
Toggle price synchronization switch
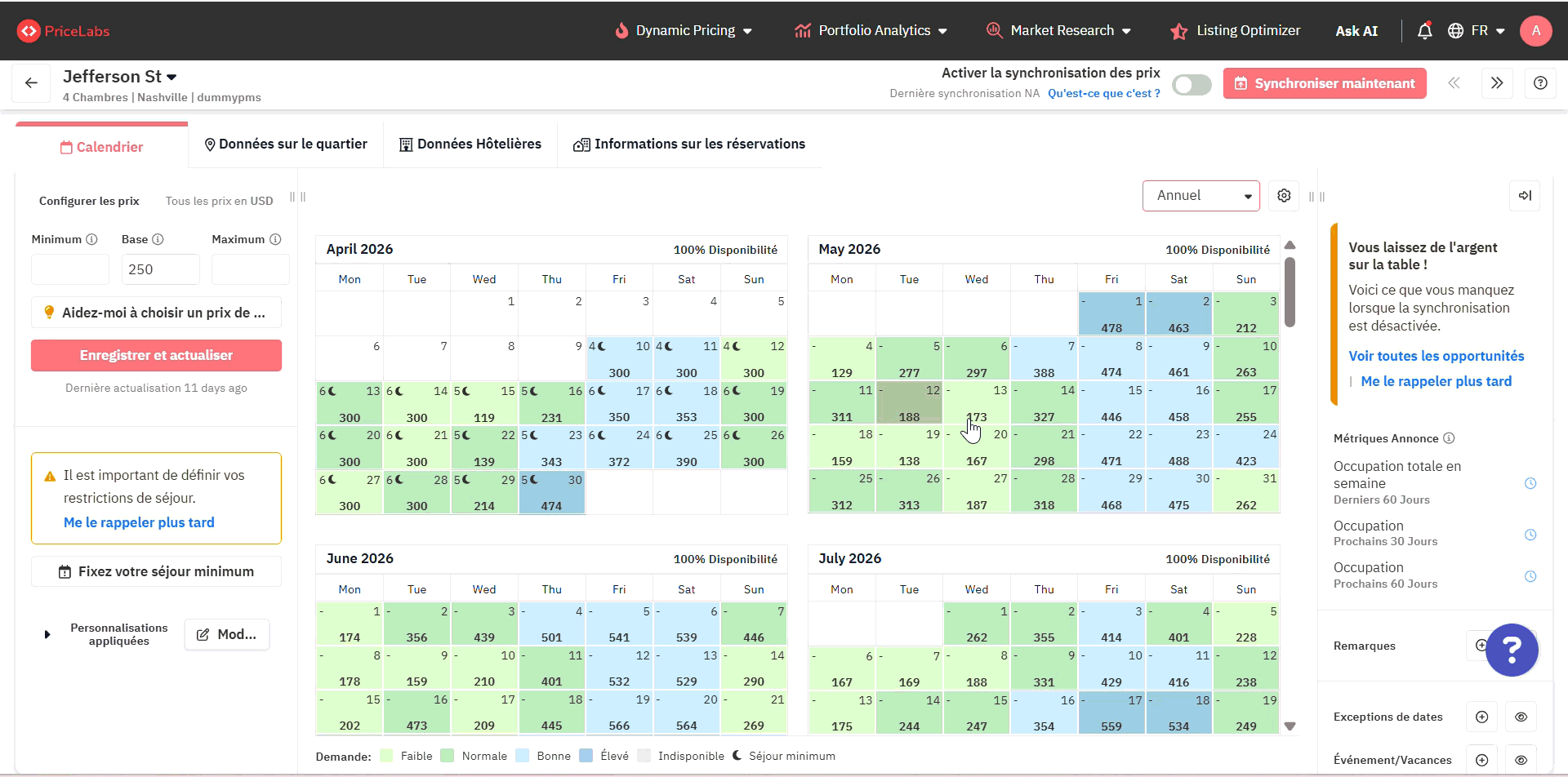coord(1192,84)
